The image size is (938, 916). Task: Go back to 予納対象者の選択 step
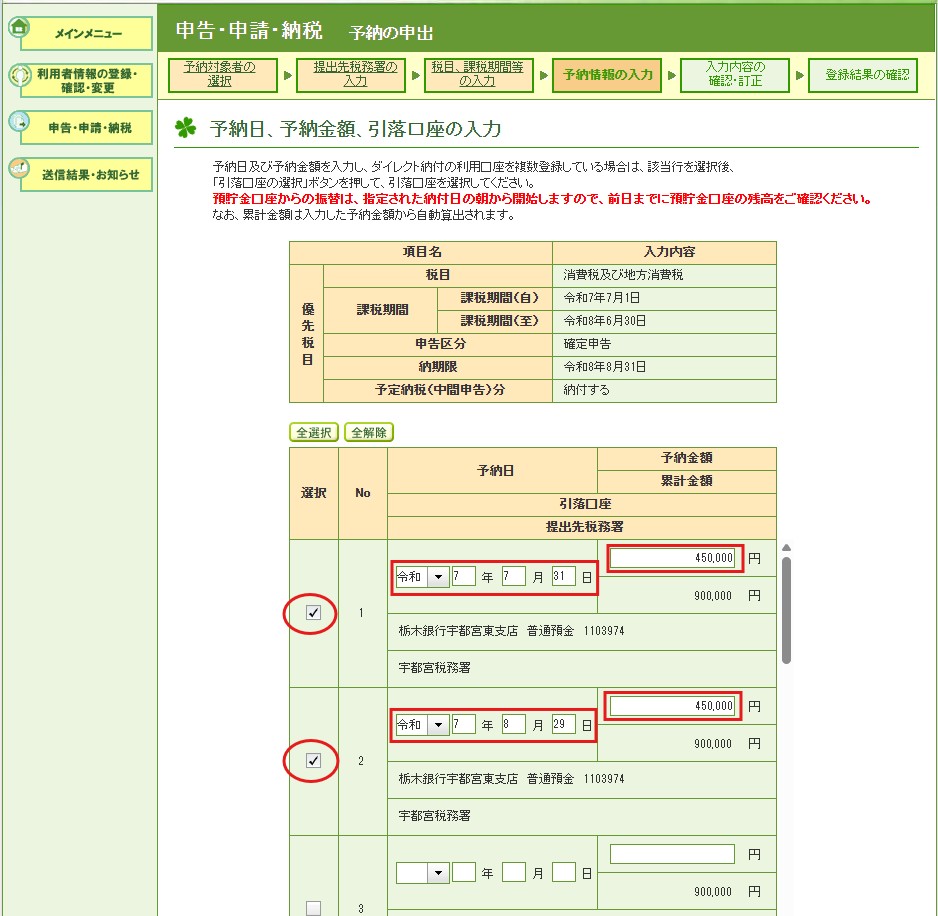223,75
